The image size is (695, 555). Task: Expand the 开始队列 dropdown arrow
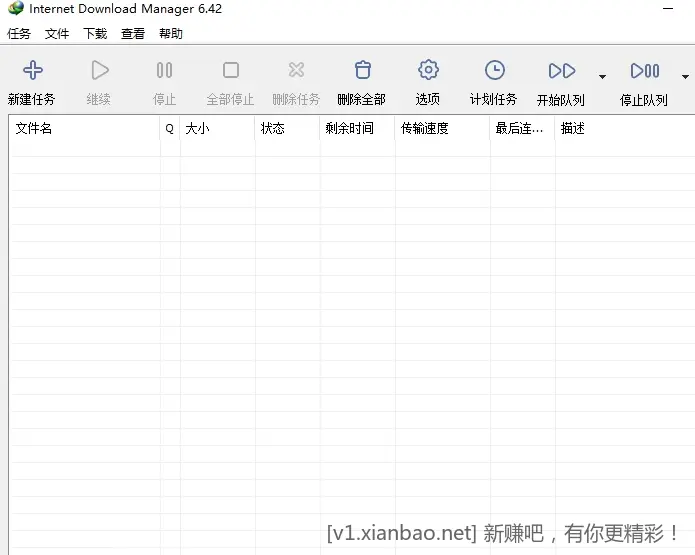[602, 77]
